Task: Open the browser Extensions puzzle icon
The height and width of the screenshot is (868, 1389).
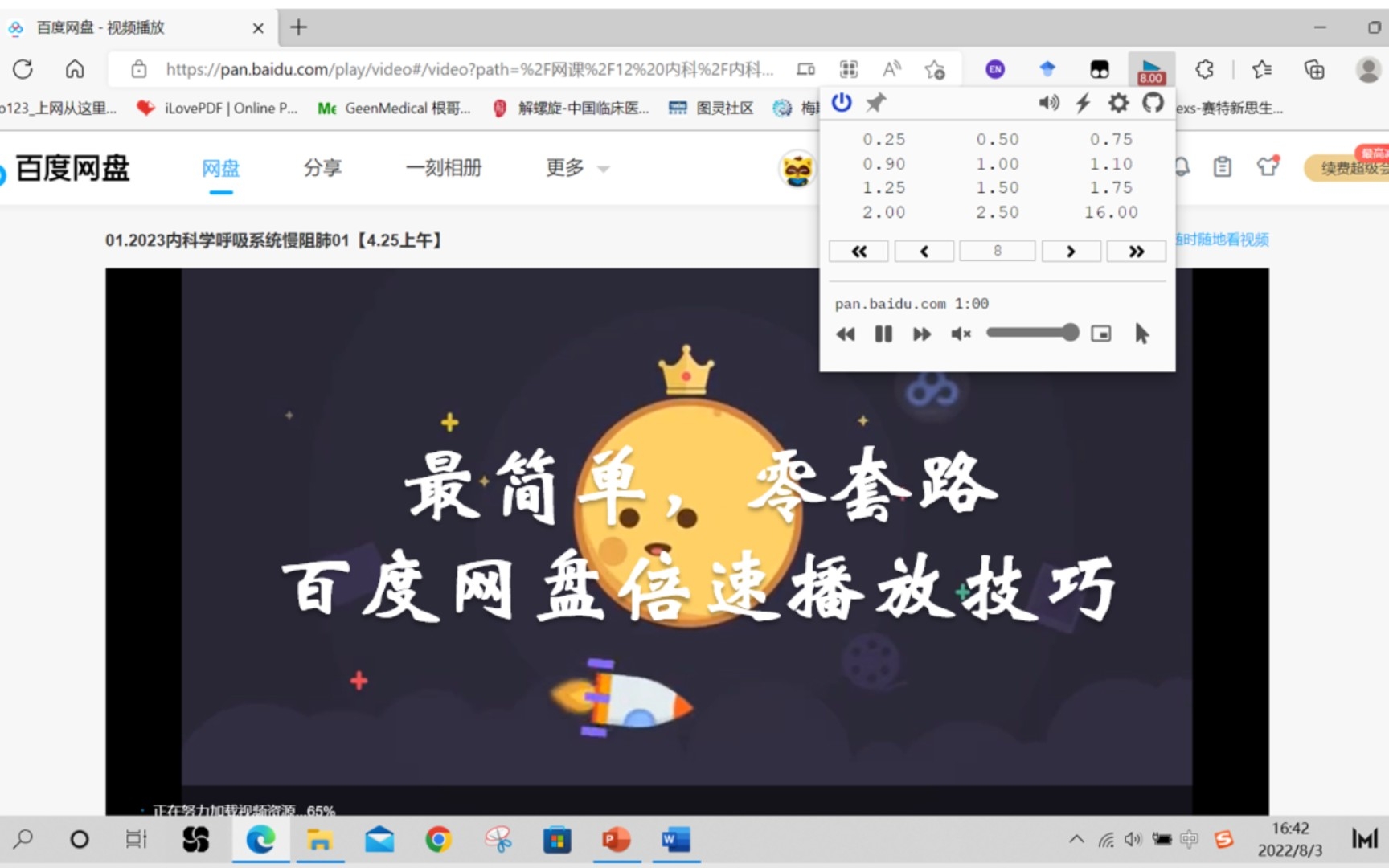Action: pos(1204,70)
